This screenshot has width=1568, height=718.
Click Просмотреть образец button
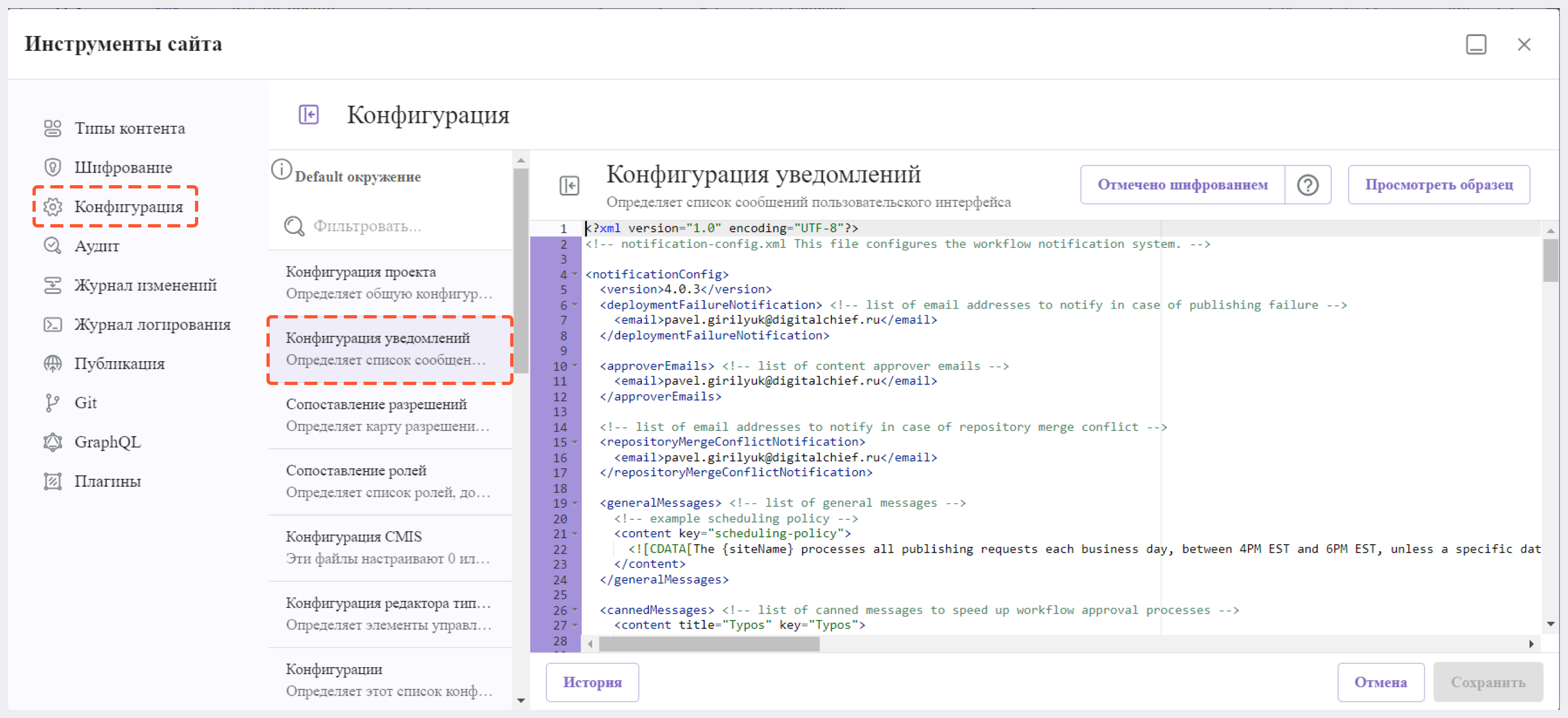tap(1441, 185)
